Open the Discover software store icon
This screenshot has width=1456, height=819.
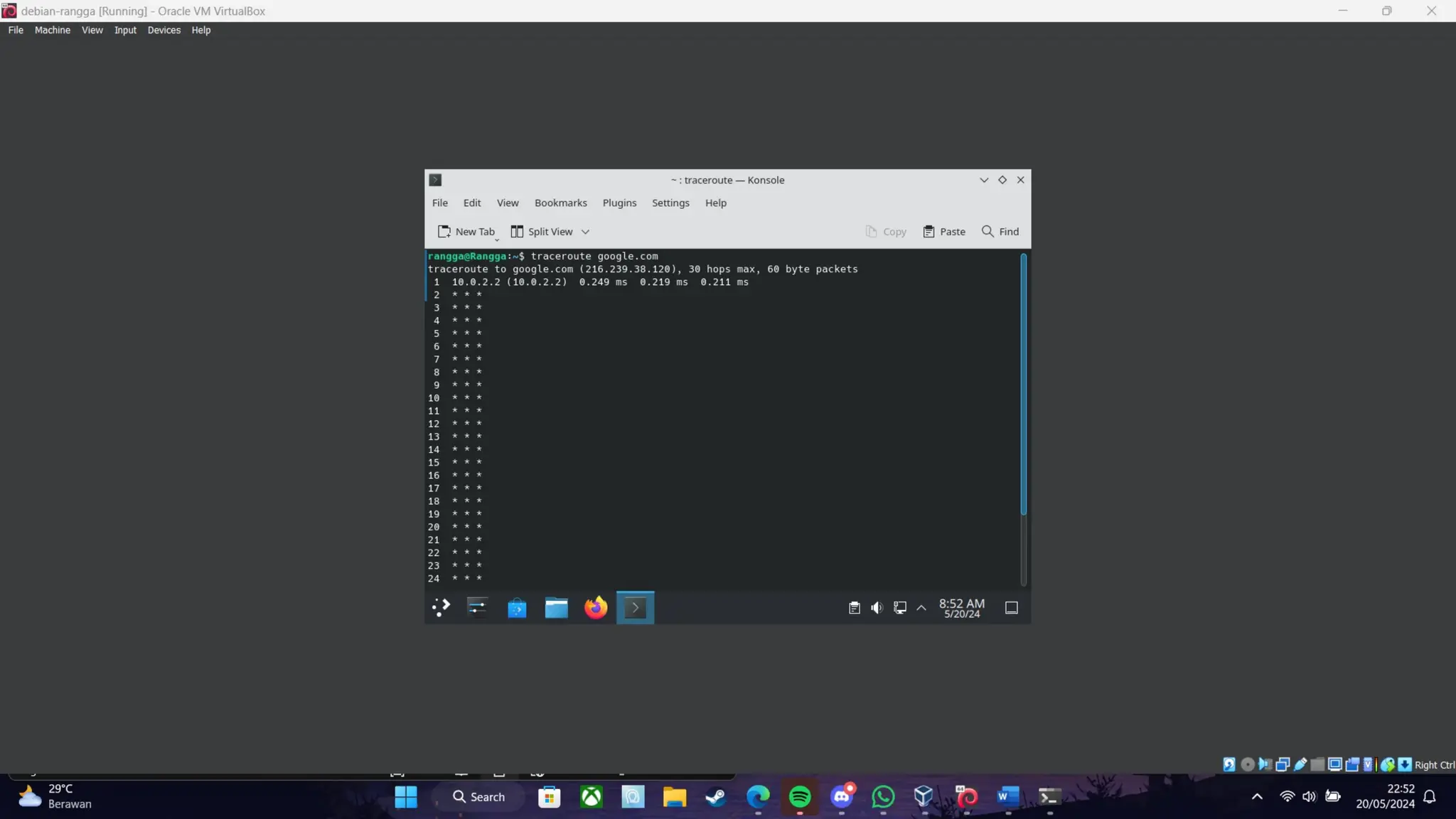(517, 608)
